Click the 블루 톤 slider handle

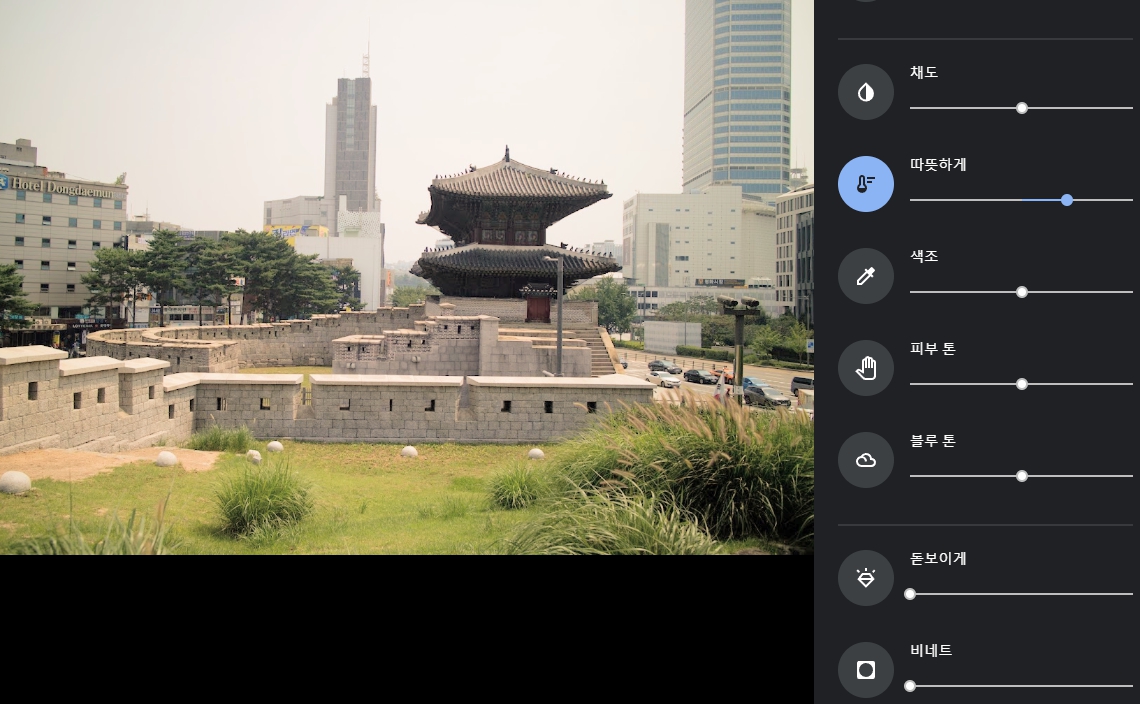pyautogui.click(x=1021, y=476)
